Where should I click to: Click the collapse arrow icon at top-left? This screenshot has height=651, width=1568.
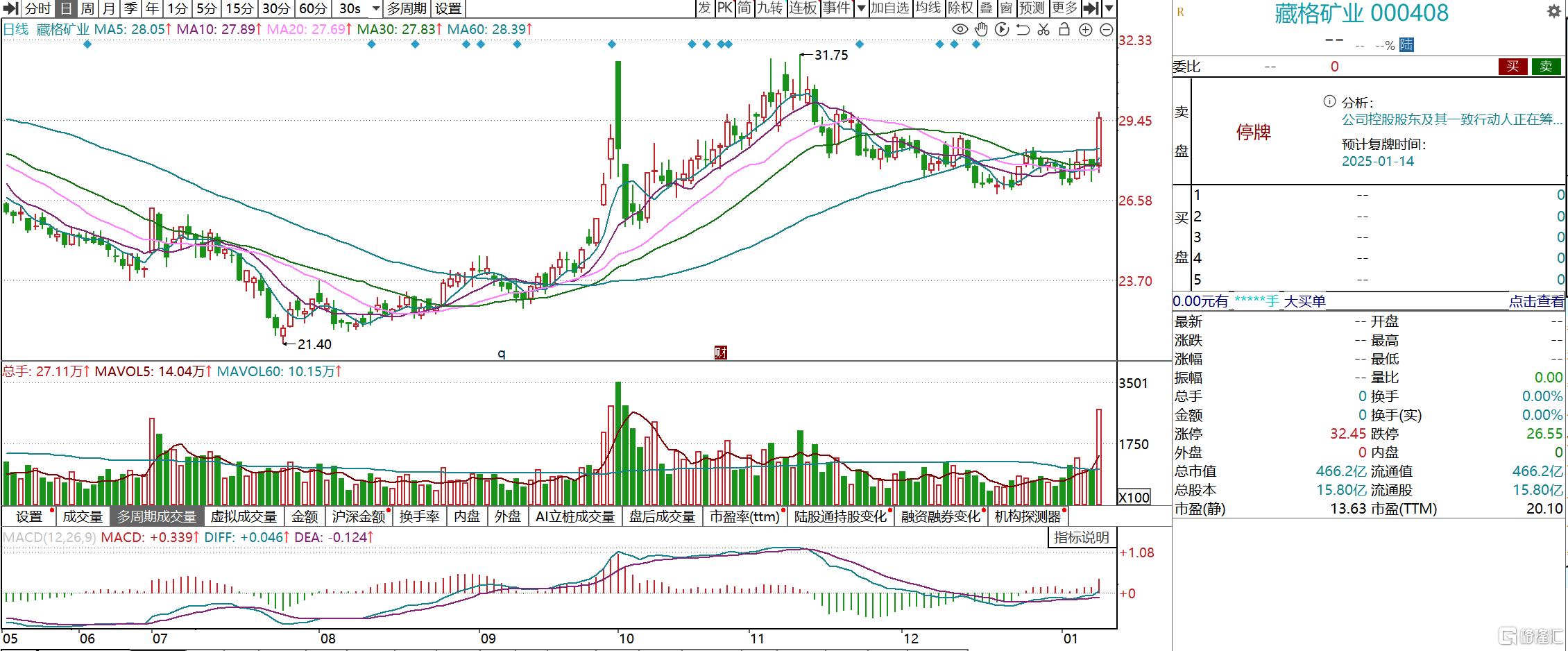10,8
